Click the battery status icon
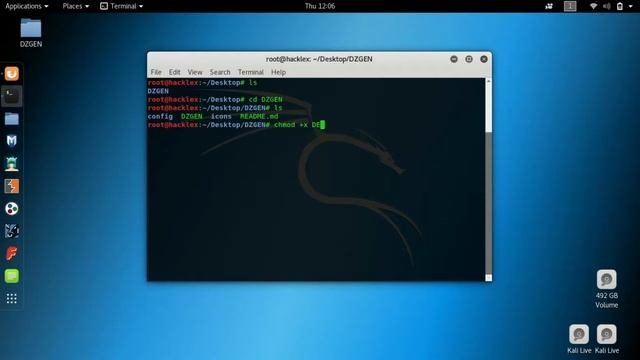Image resolution: width=640 pixels, height=360 pixels. click(620, 6)
